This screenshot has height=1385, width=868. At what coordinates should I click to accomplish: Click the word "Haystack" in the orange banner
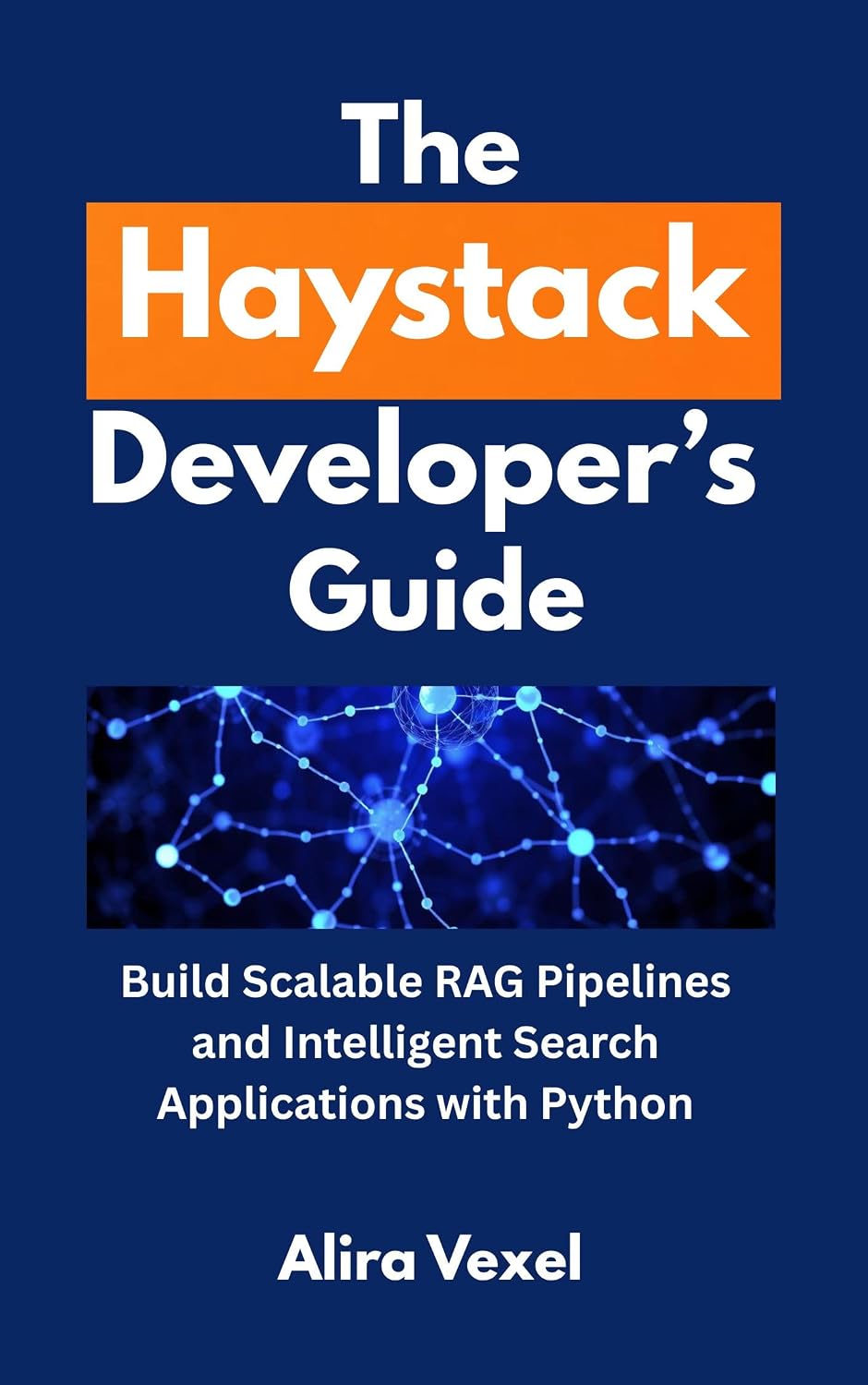433,297
